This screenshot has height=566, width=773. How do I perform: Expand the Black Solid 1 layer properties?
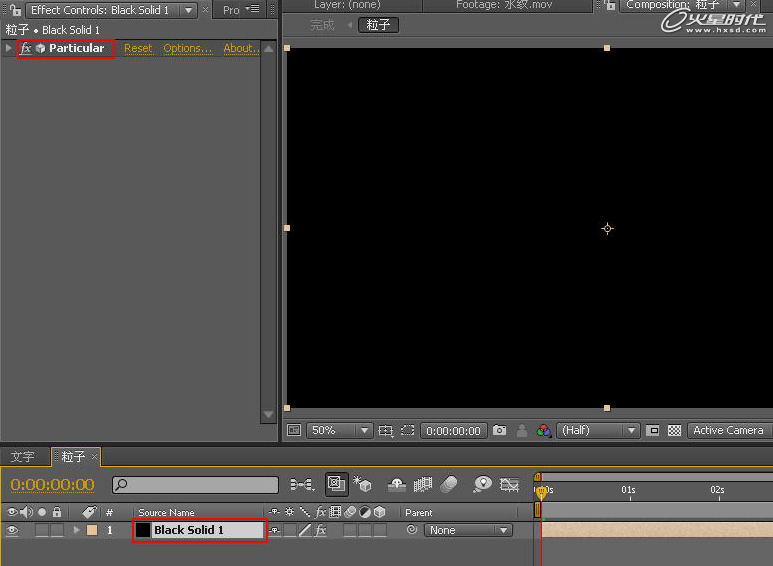(x=76, y=531)
